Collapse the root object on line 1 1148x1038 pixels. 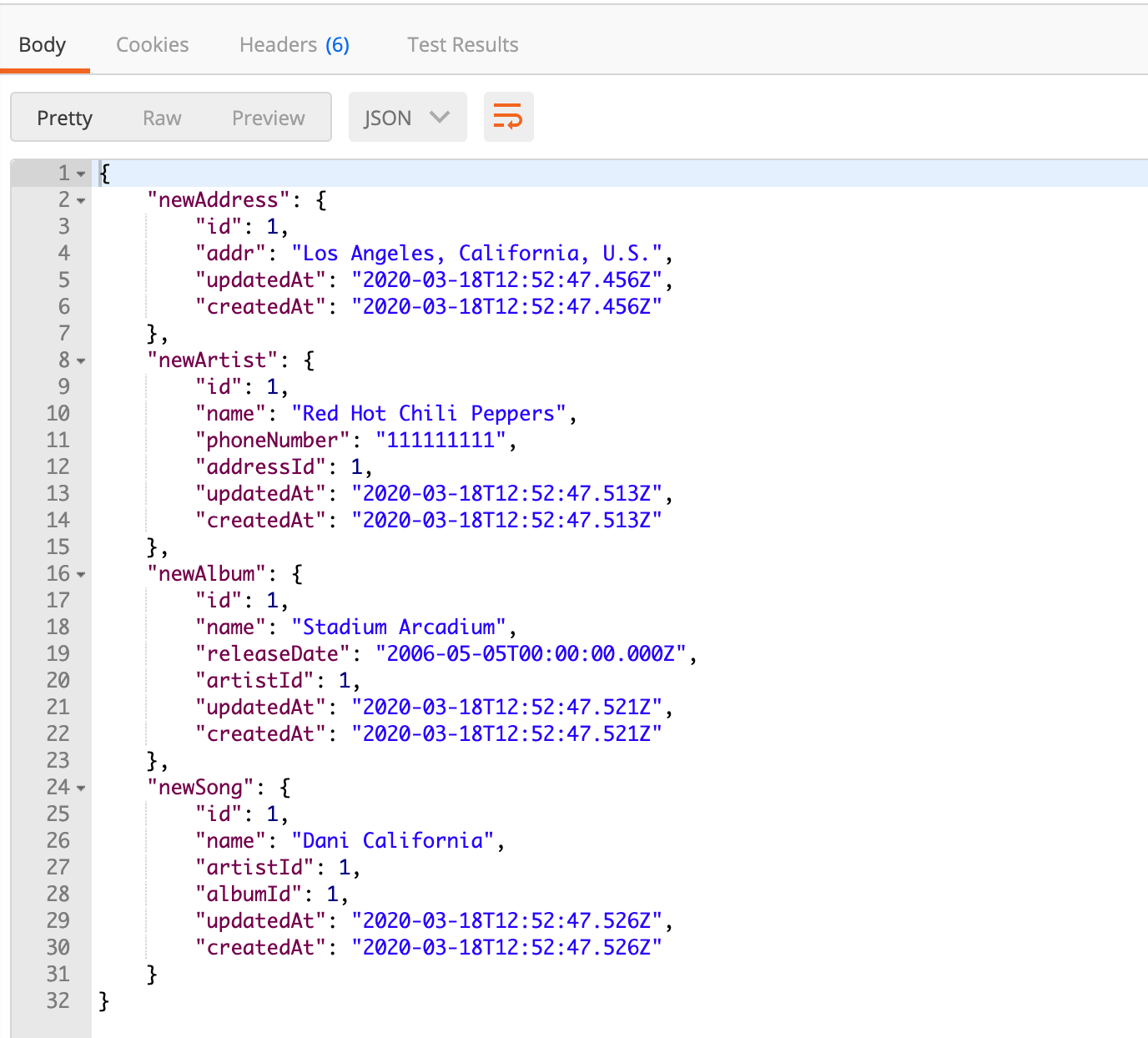81,174
